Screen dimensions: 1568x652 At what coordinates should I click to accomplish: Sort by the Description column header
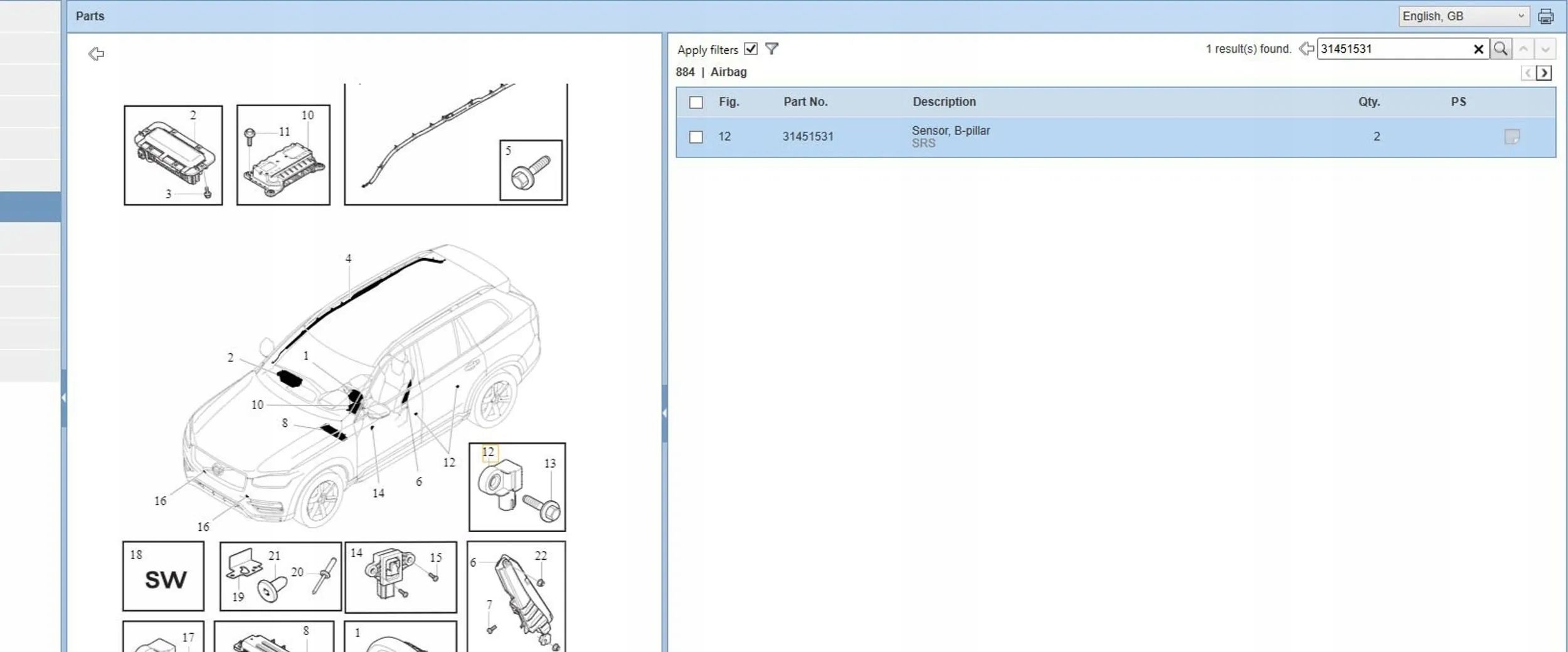(x=944, y=102)
